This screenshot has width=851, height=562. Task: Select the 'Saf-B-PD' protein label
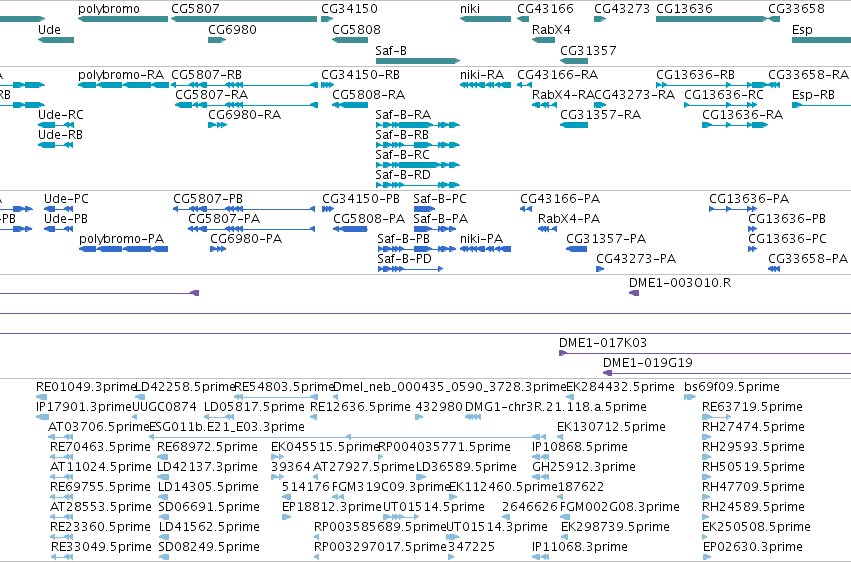point(405,259)
